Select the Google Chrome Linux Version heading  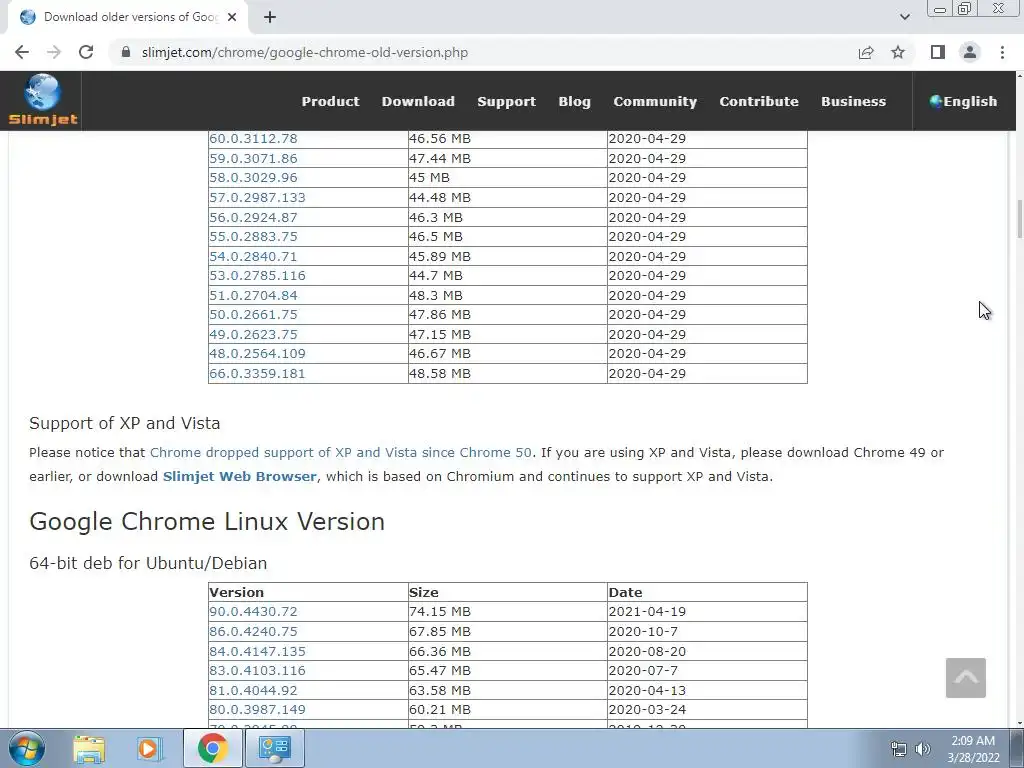tap(207, 521)
